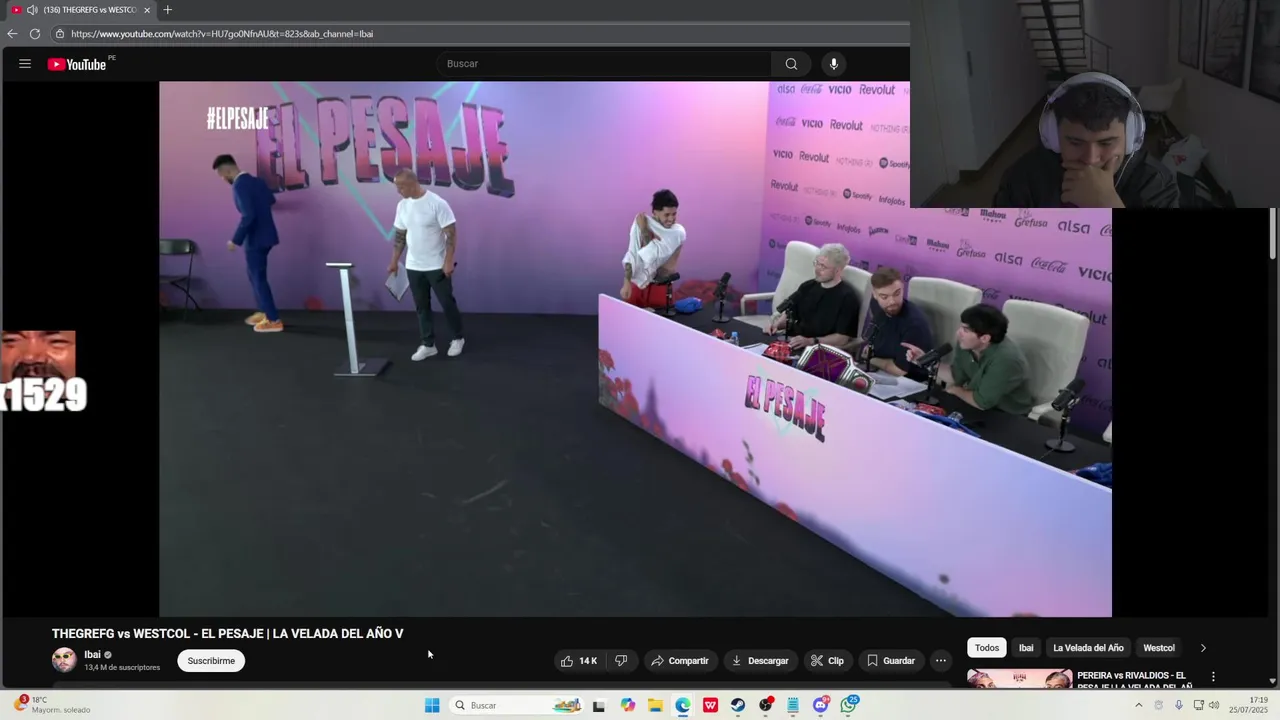Click the video player to pause playback

(635, 349)
